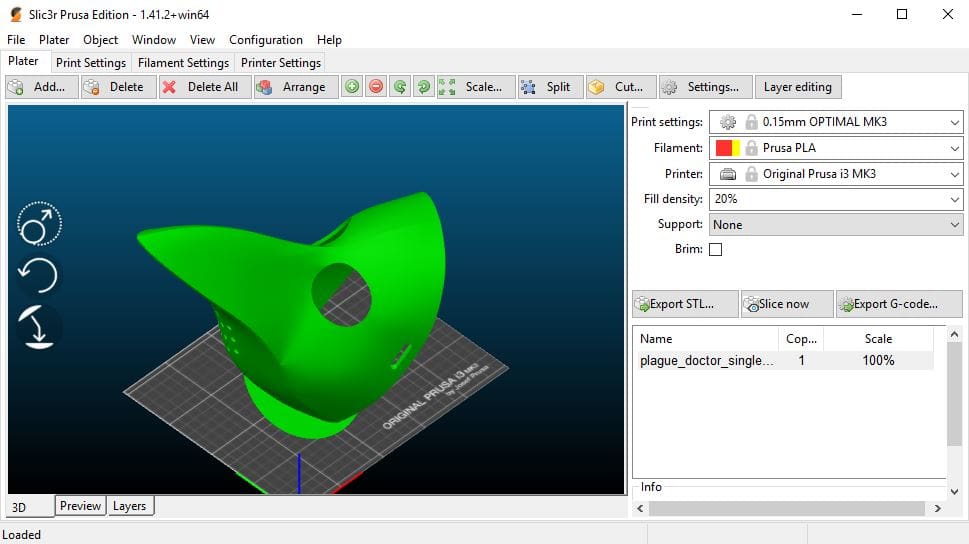Open the Window menu
The height and width of the screenshot is (544, 969).
tap(154, 40)
